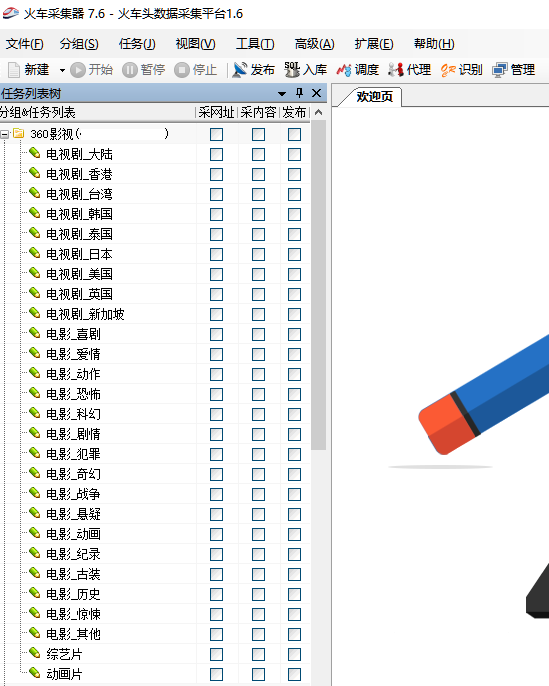
Task: Select the 电影_科幻 task item
Action: click(73, 414)
